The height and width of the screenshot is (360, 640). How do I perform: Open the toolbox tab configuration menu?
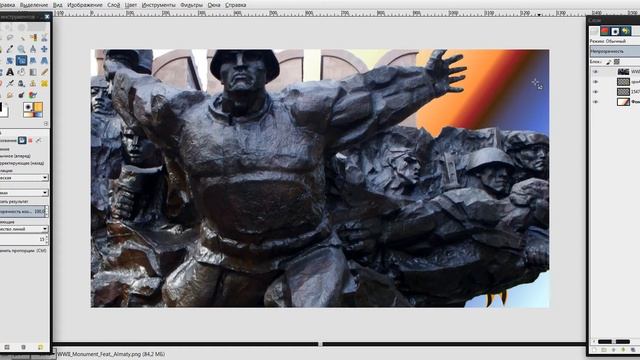[x=46, y=123]
